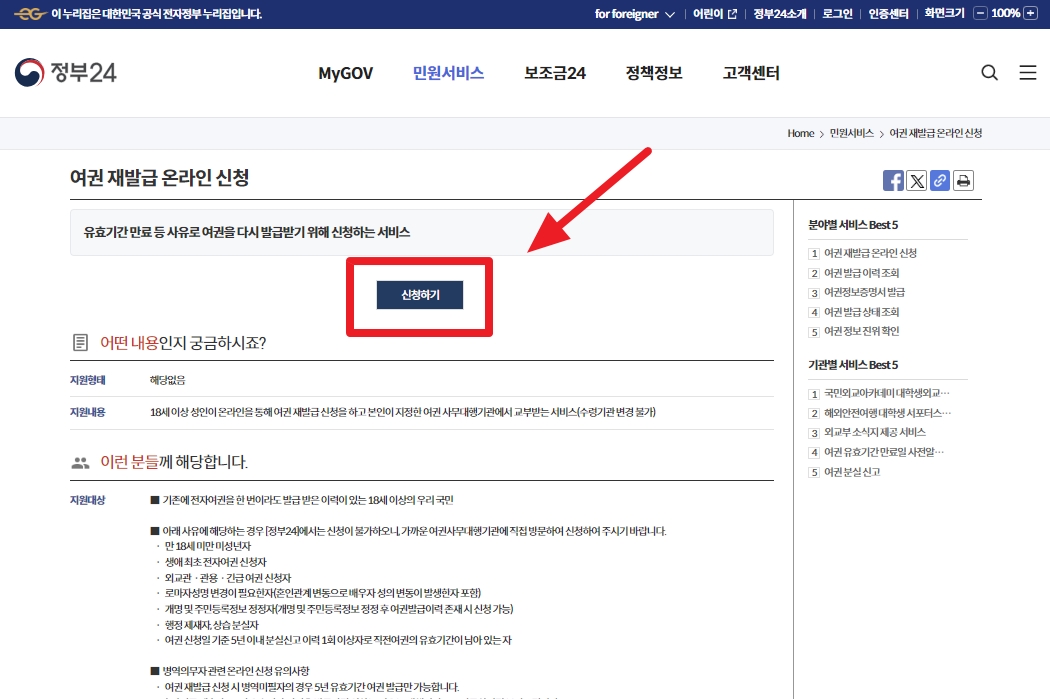Click the 100% zoom level text
1050x699 pixels.
click(x=1005, y=13)
